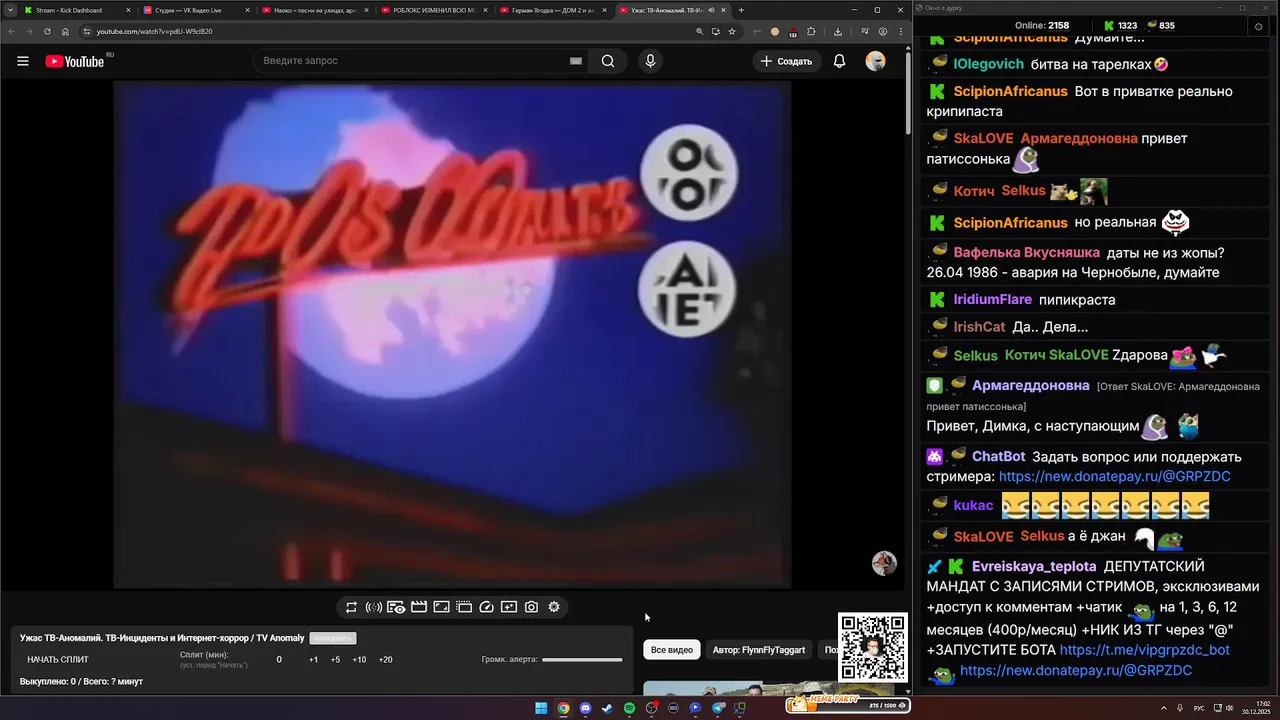
Task: Adjust the Громк. алерта volume slider
Action: coord(582,660)
